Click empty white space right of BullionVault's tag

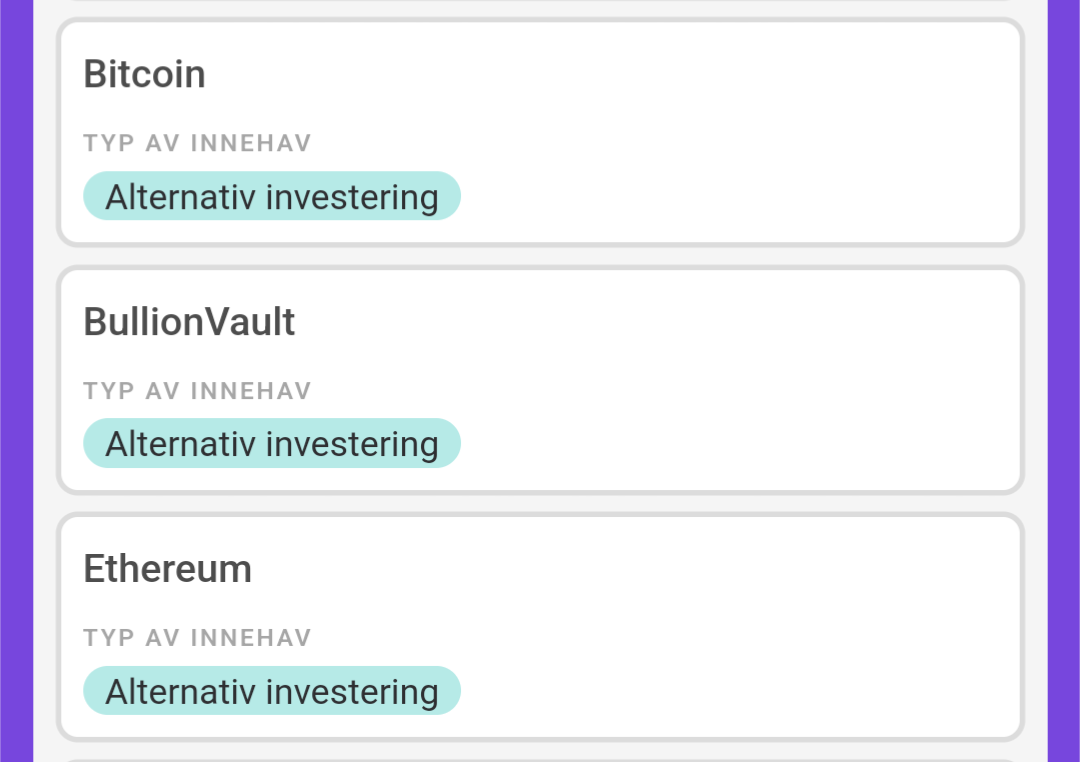pyautogui.click(x=740, y=444)
